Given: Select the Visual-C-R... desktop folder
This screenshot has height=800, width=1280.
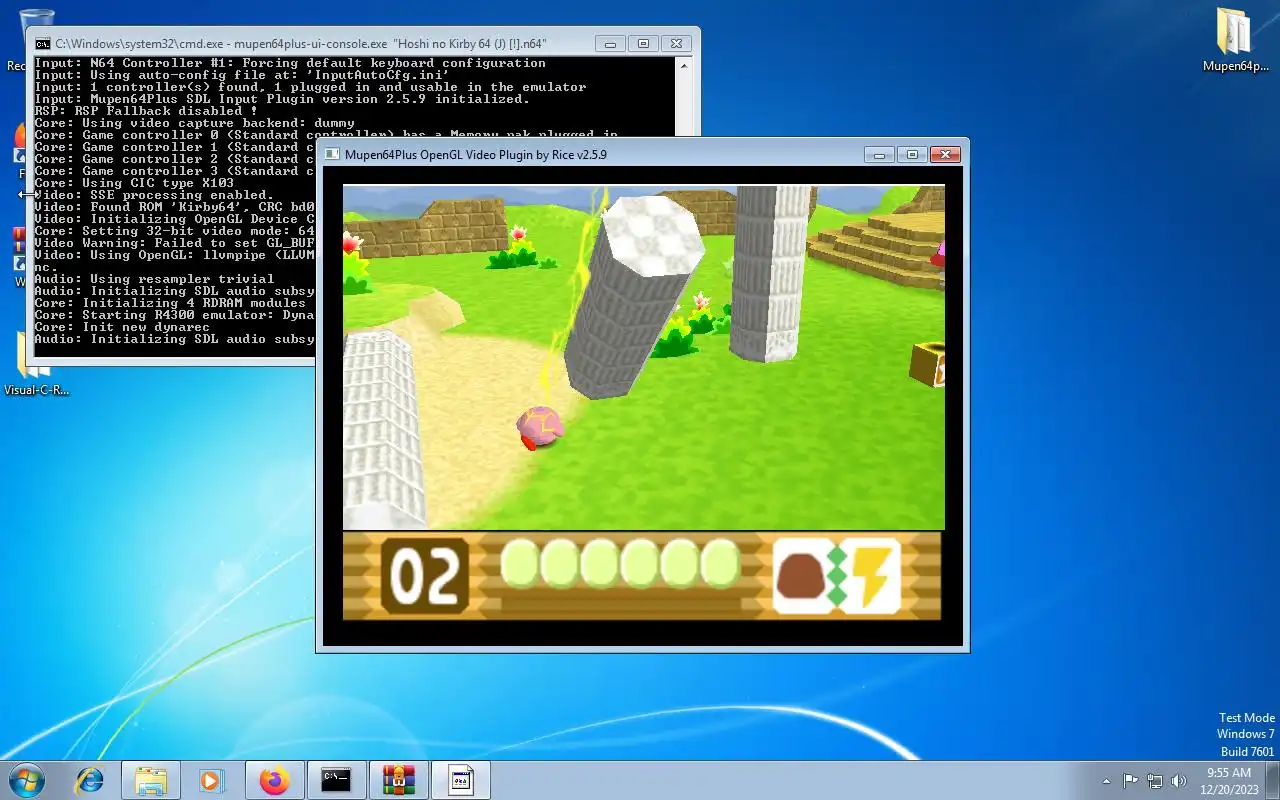Looking at the screenshot, I should click(x=37, y=363).
